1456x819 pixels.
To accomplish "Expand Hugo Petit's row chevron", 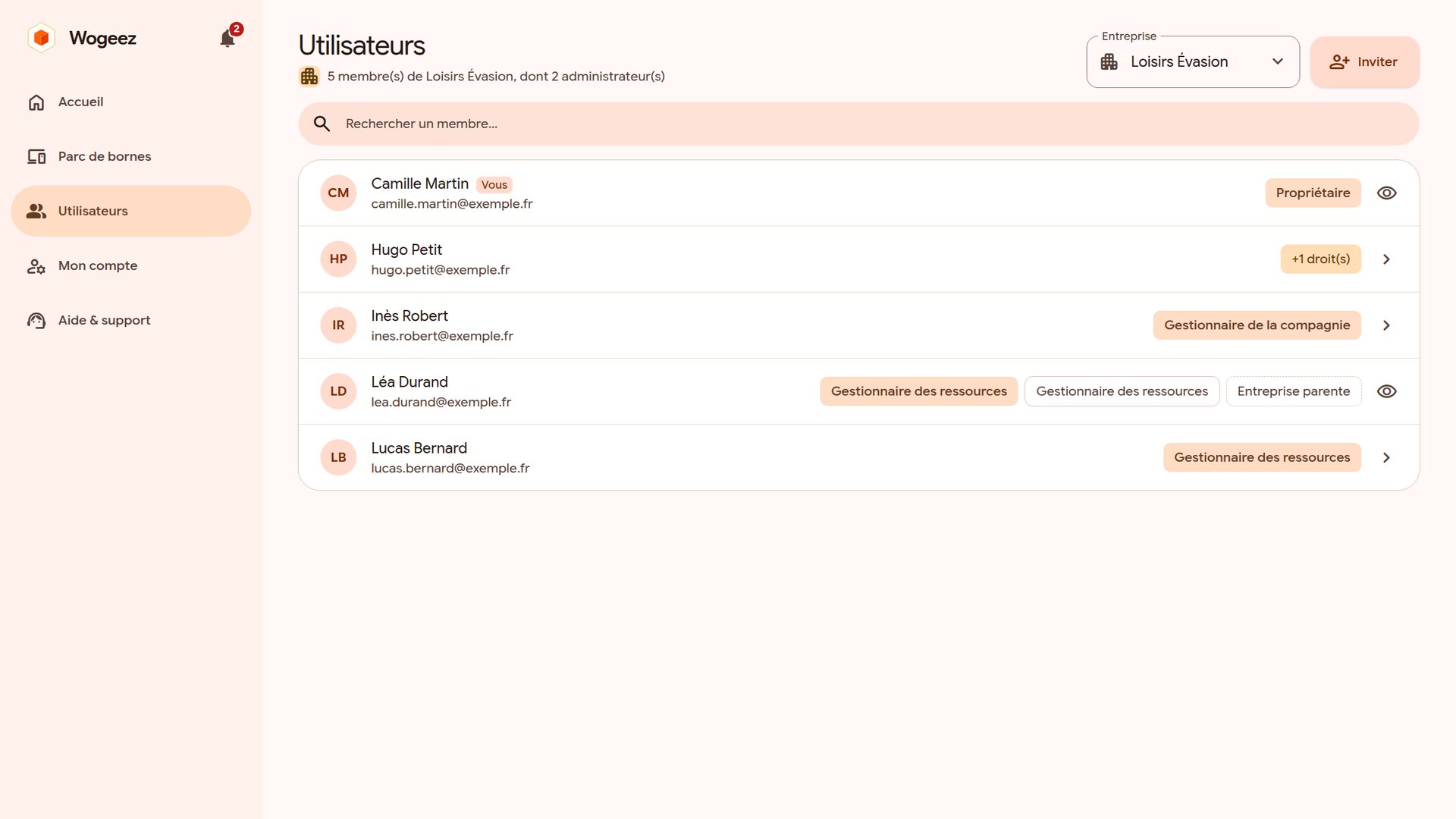I will click(x=1386, y=259).
